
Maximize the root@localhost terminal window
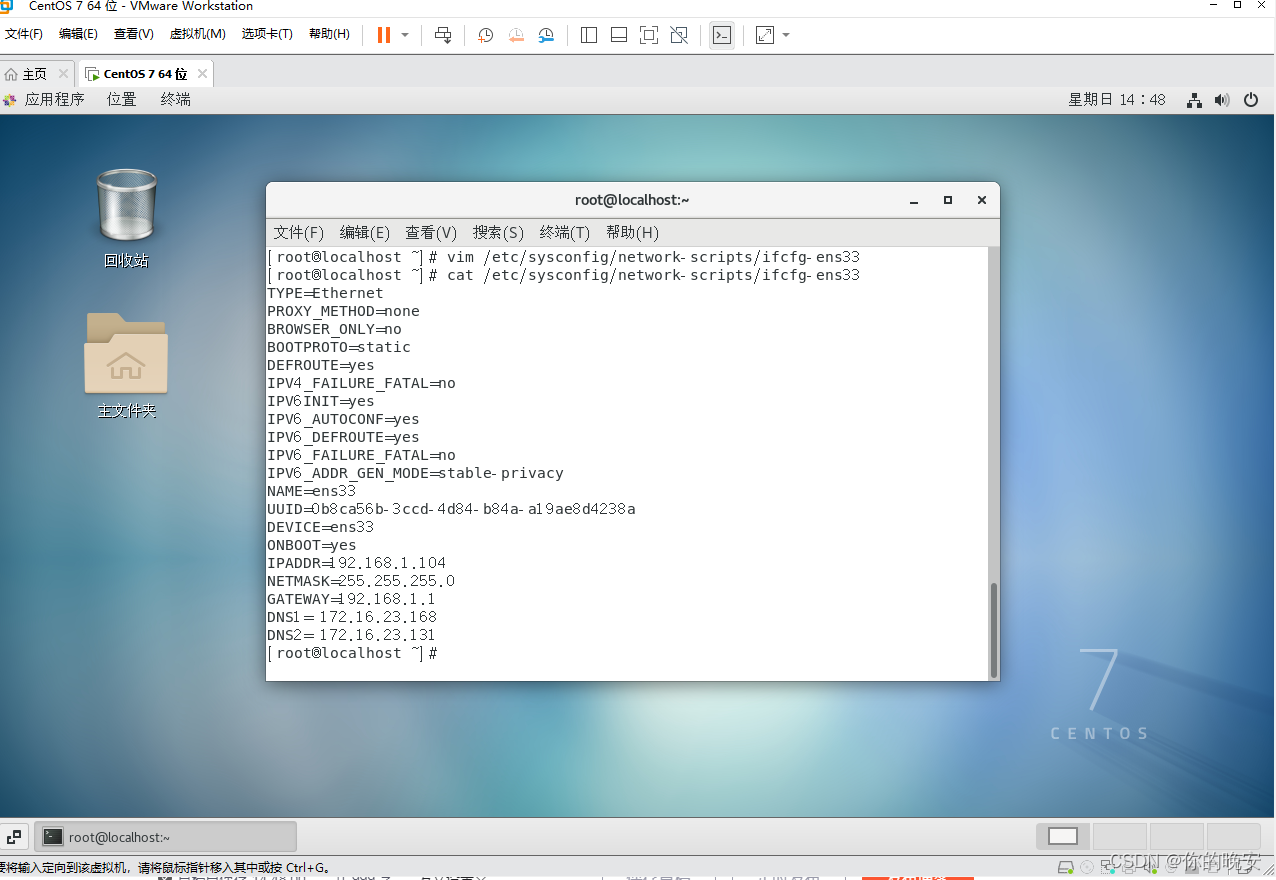click(x=948, y=200)
